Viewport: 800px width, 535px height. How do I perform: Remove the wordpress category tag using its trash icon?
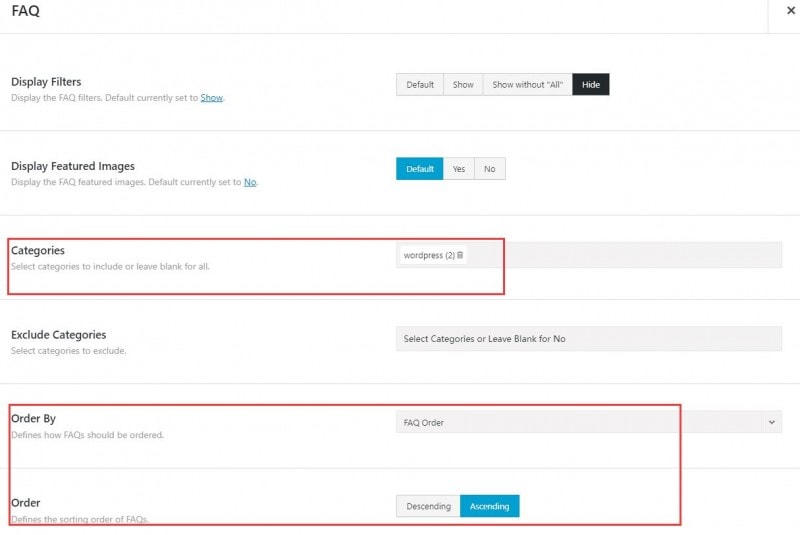[460, 256]
